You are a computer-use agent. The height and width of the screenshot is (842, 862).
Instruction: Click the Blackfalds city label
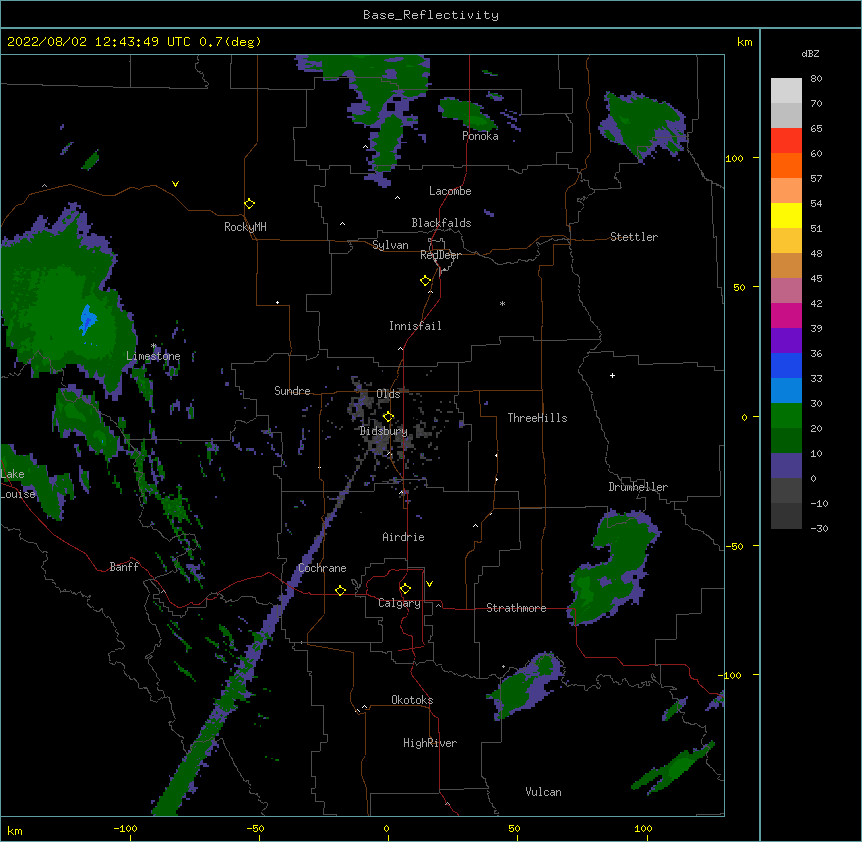pos(441,223)
